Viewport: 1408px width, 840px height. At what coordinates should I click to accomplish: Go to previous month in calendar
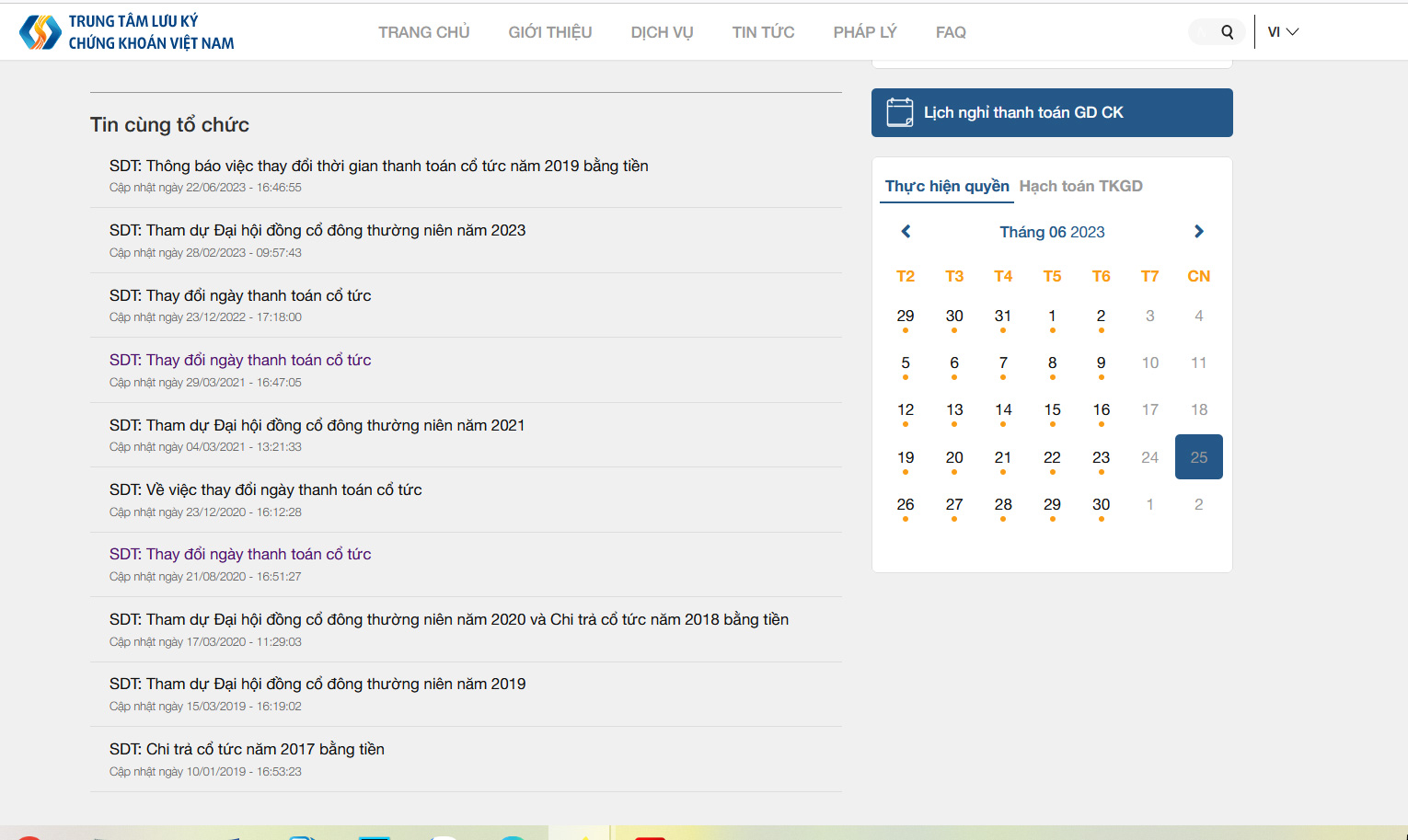(906, 232)
